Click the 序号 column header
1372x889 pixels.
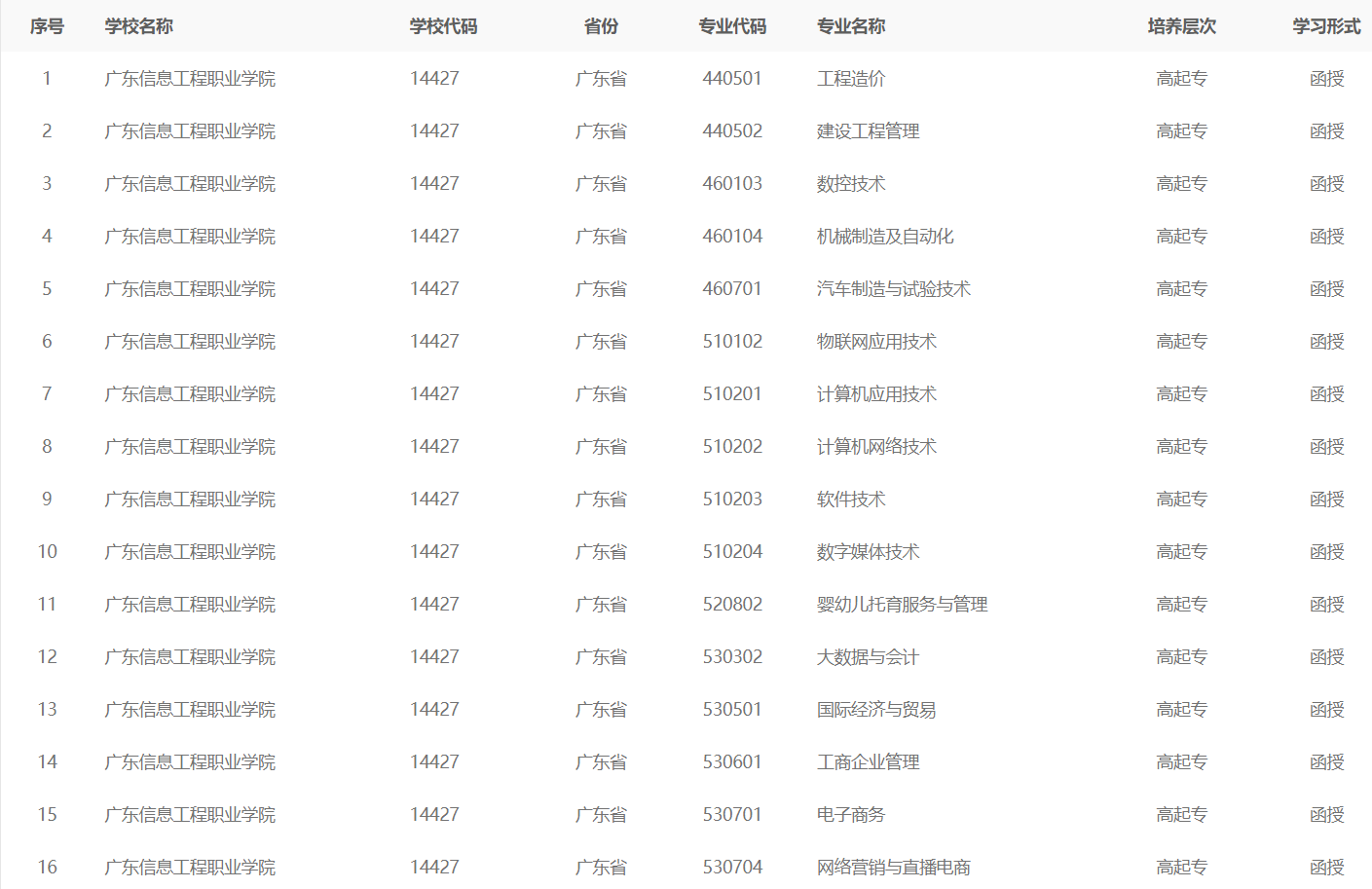[x=47, y=26]
